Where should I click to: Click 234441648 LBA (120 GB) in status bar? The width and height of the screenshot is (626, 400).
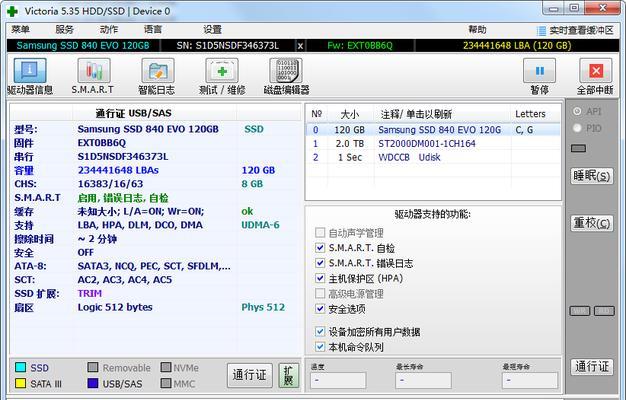click(517, 46)
